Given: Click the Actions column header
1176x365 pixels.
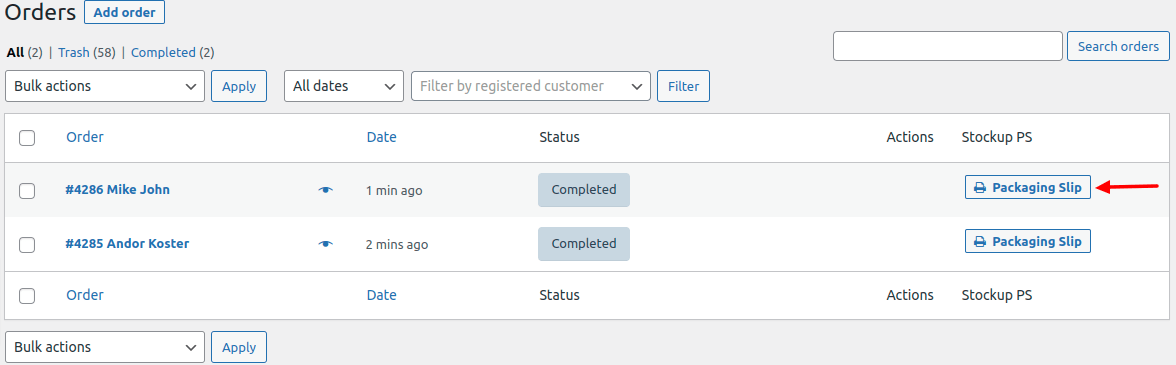Looking at the screenshot, I should (x=910, y=137).
